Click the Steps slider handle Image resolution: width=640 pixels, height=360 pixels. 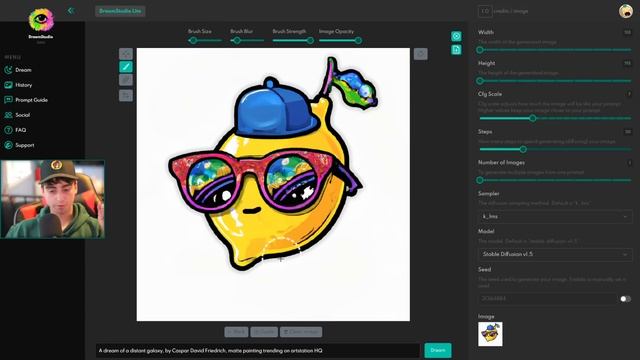coord(523,149)
